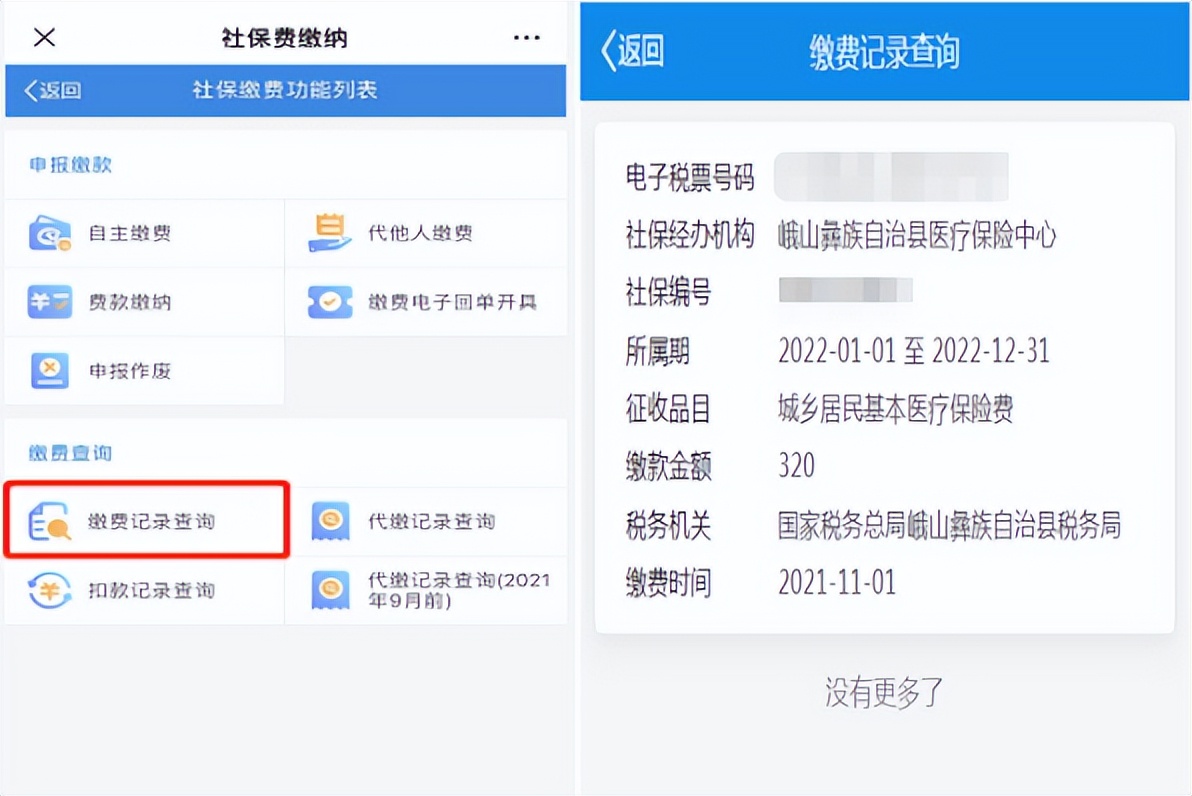Go back from 社保缴费功能列表 page
The image size is (1192, 796).
pyautogui.click(x=53, y=90)
